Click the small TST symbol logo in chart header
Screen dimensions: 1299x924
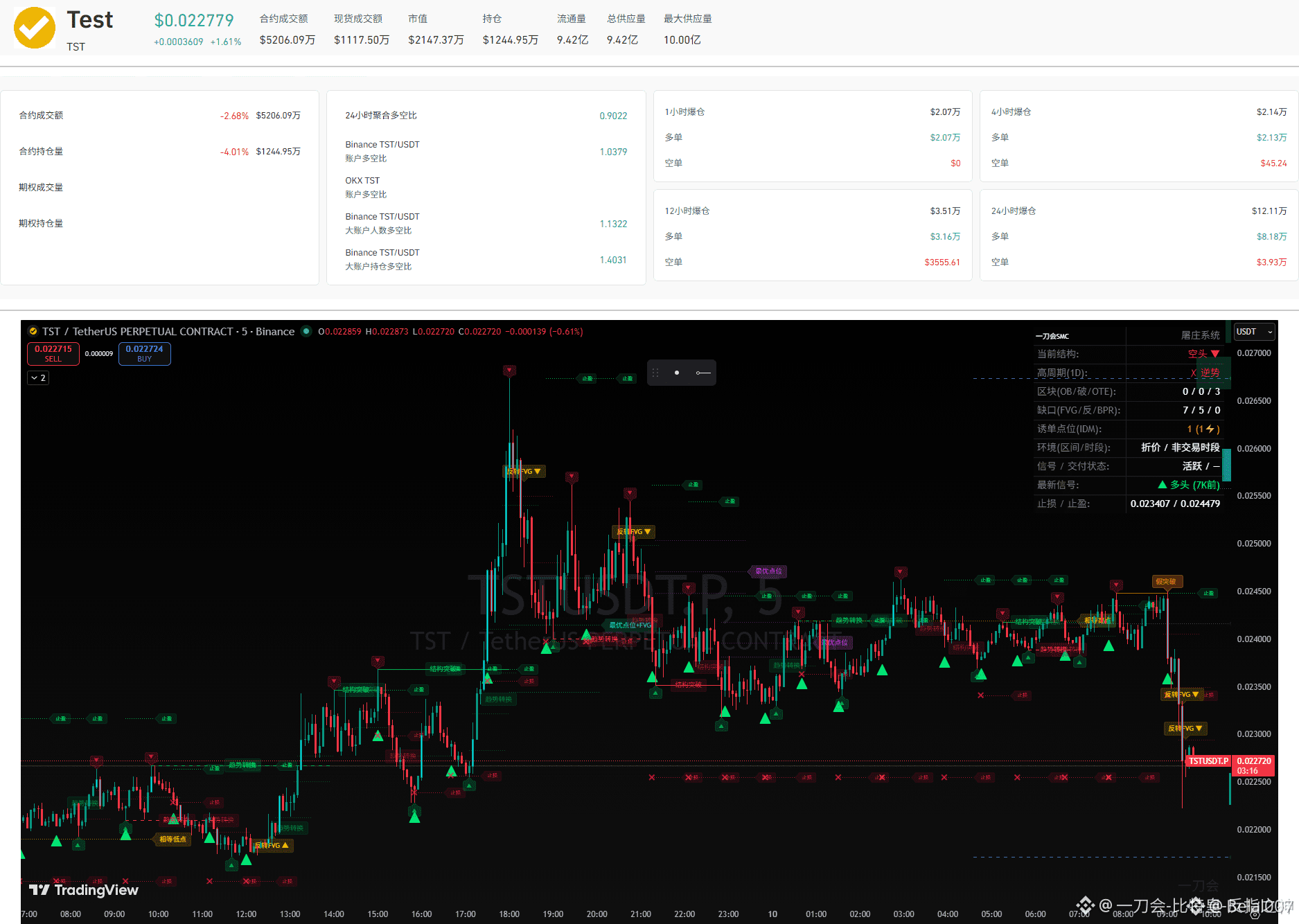click(33, 332)
